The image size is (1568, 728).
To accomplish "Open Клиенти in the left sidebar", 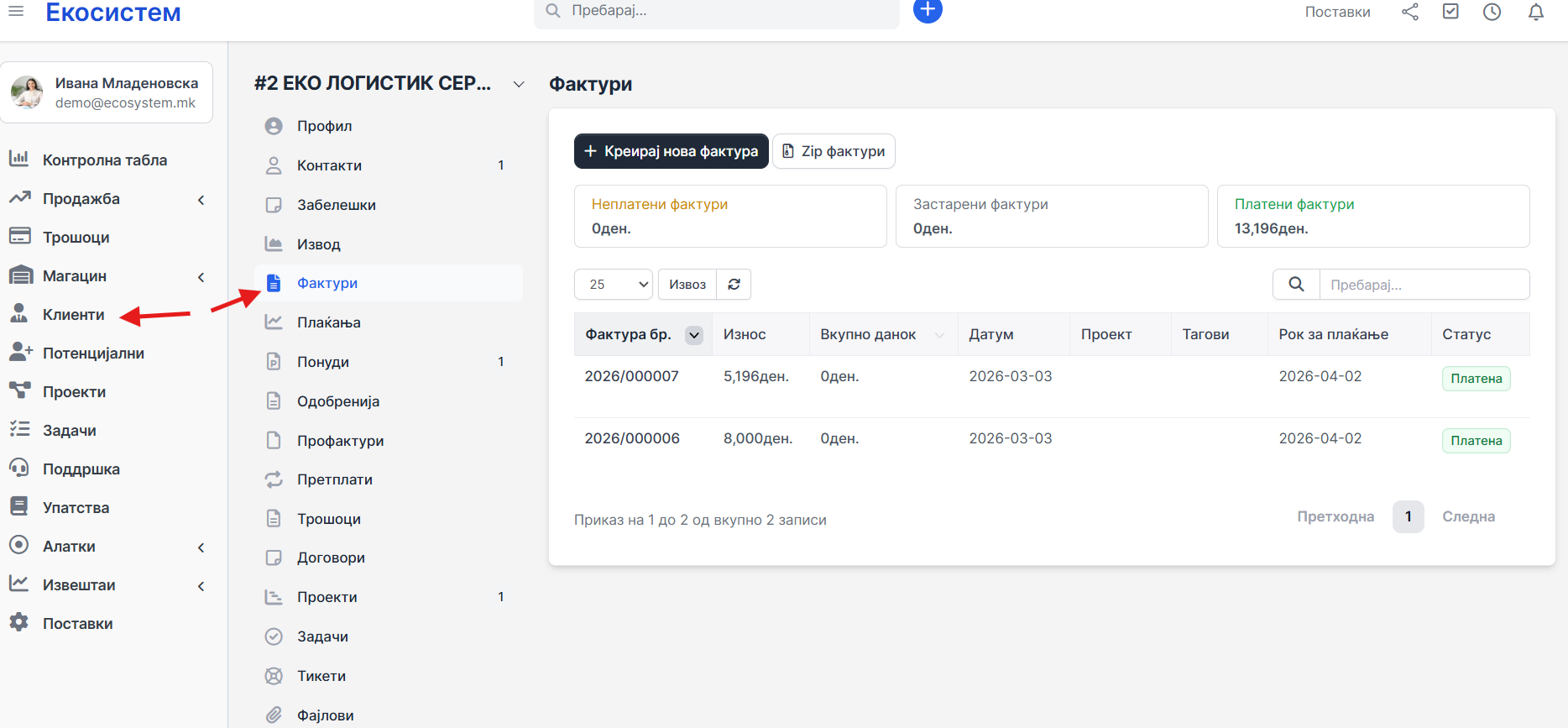I will [73, 315].
